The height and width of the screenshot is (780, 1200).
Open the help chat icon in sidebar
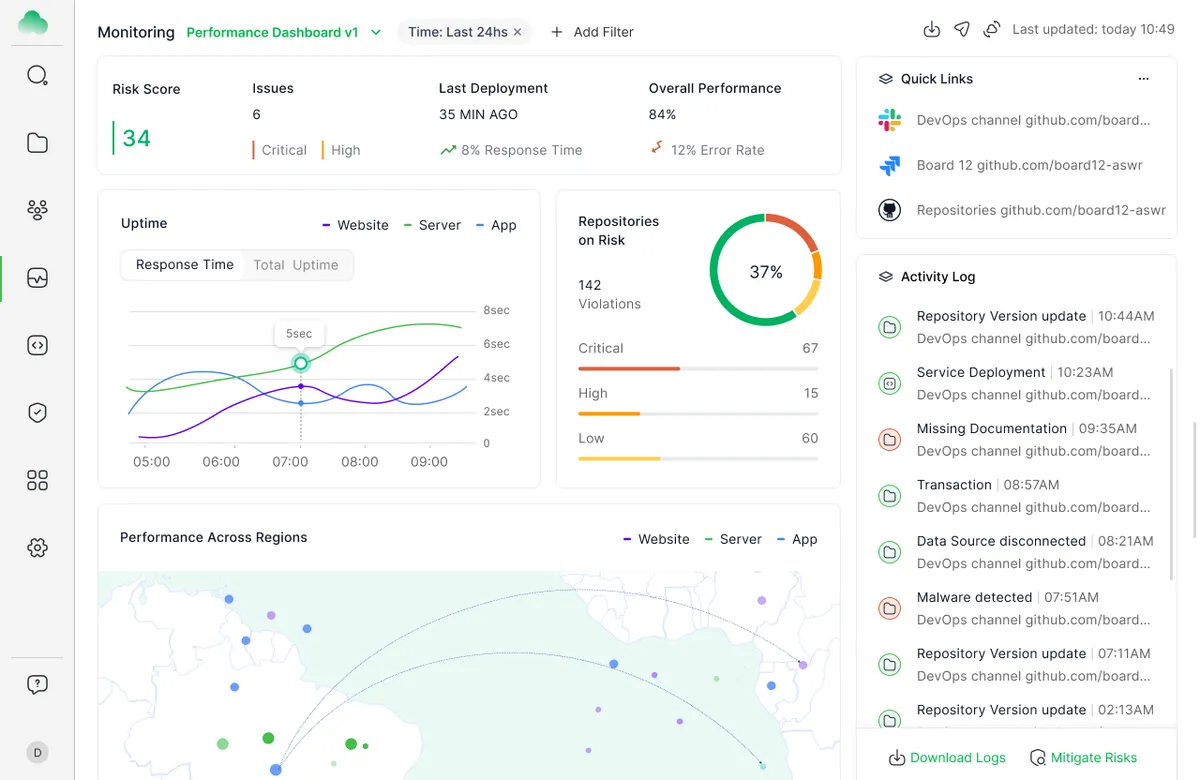tap(37, 685)
